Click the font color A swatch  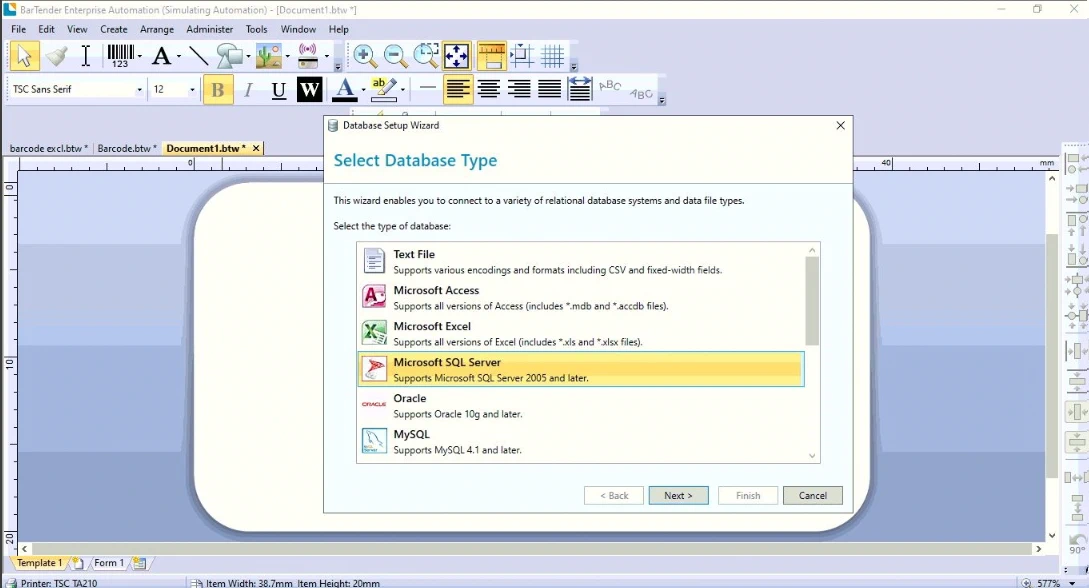point(344,90)
